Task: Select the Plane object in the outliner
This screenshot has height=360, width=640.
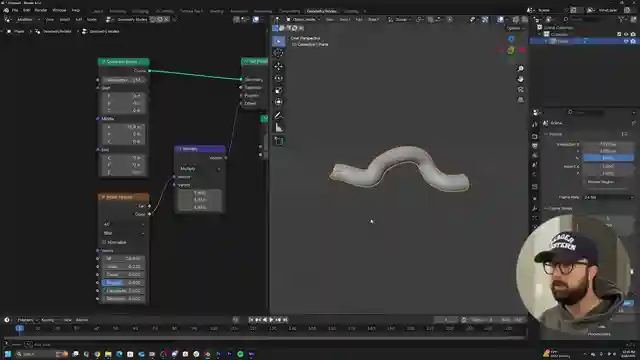Action: pos(562,41)
